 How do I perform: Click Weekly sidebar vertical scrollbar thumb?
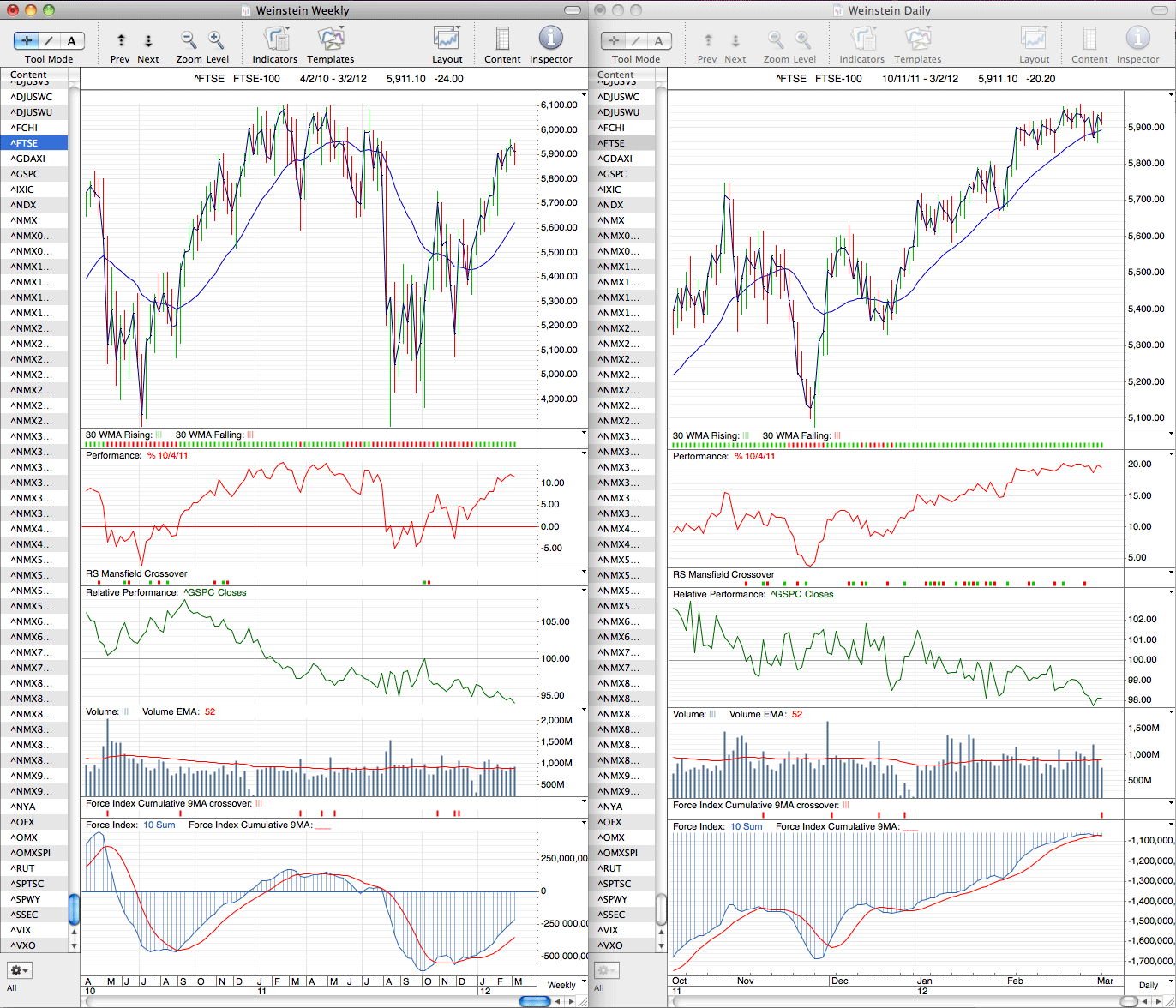point(74,909)
